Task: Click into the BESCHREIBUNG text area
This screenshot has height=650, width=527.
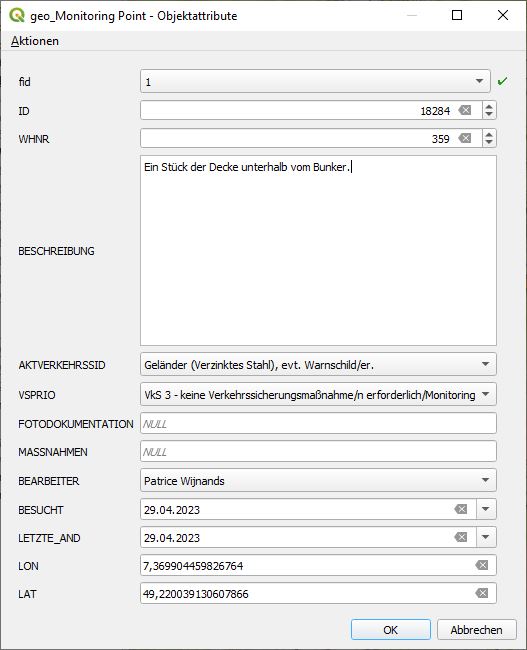Action: click(x=318, y=250)
